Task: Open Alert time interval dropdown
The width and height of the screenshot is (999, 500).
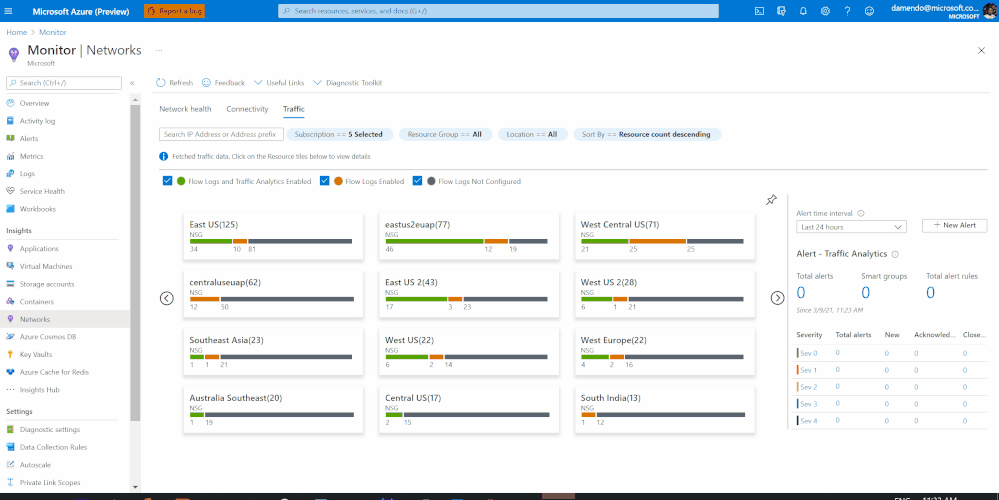Action: click(851, 227)
